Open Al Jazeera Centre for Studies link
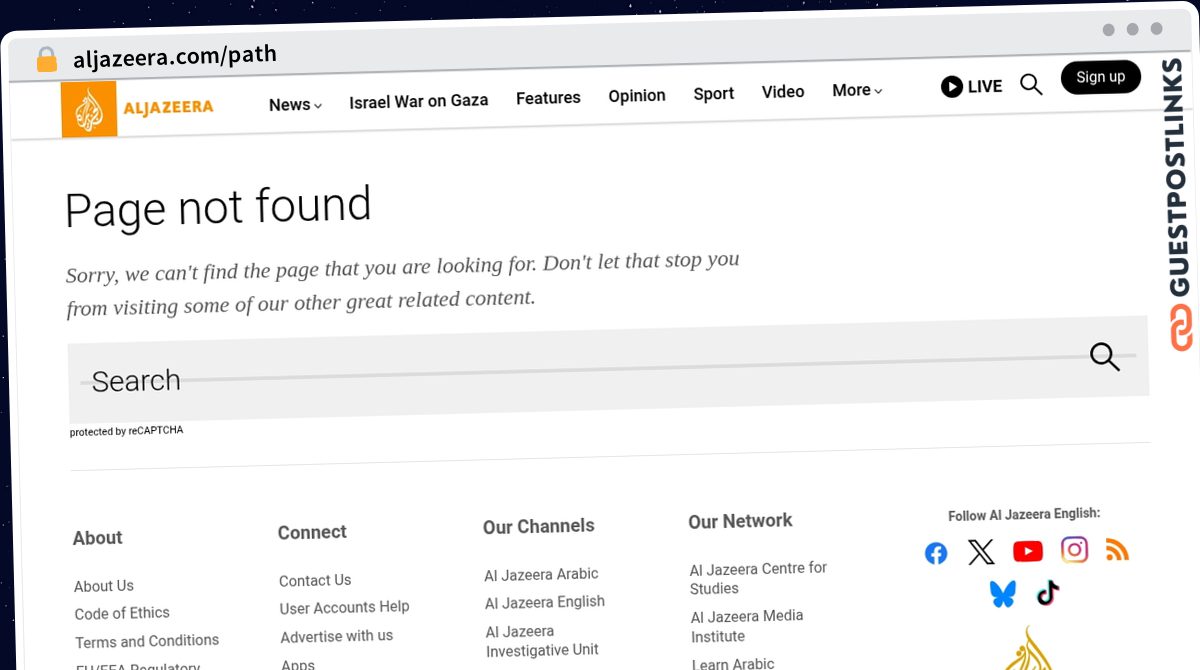Viewport: 1200px width, 670px height. (x=758, y=578)
